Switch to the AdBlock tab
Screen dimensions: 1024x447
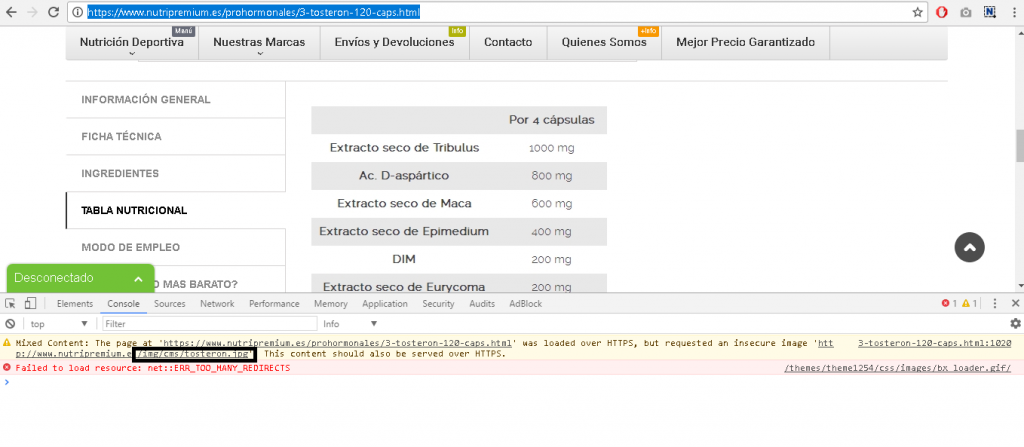pyautogui.click(x=526, y=303)
